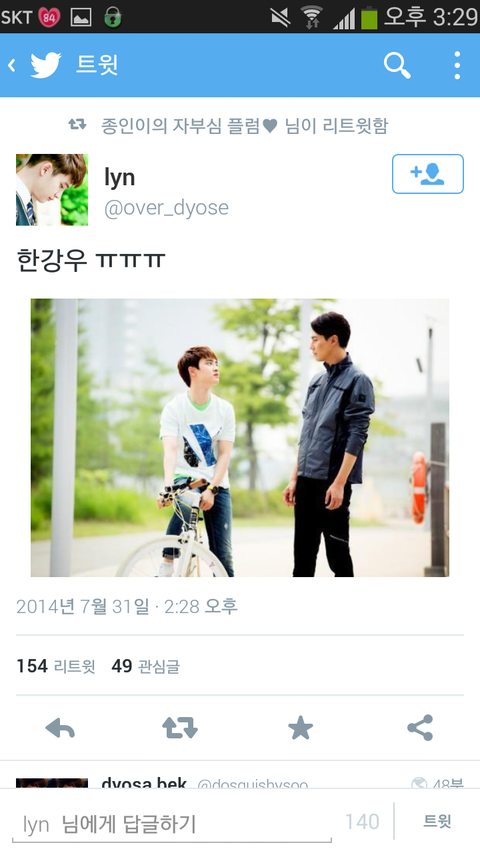
Task: Tap the back arrow in header
Action: [11, 65]
